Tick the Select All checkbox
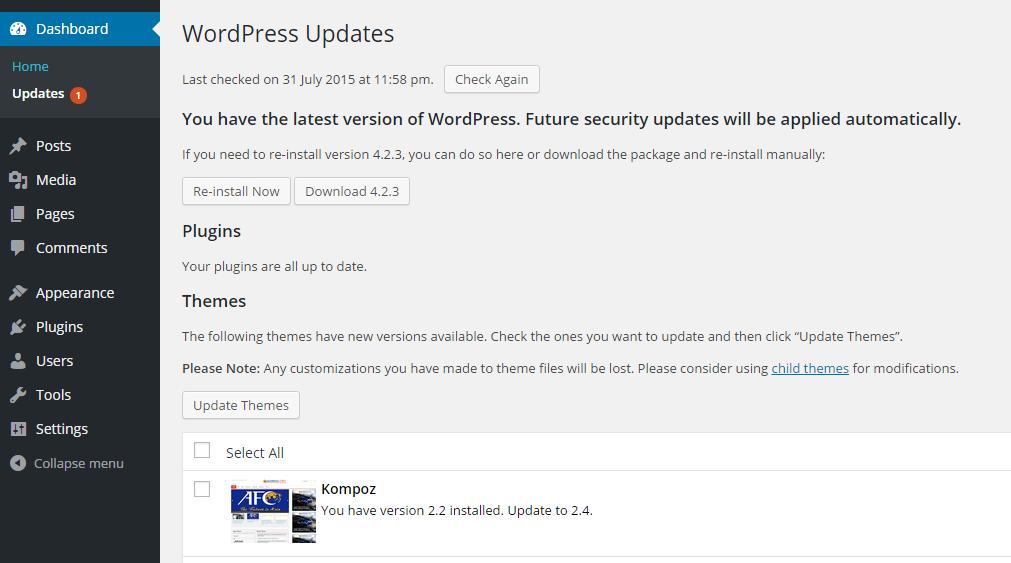 point(202,450)
